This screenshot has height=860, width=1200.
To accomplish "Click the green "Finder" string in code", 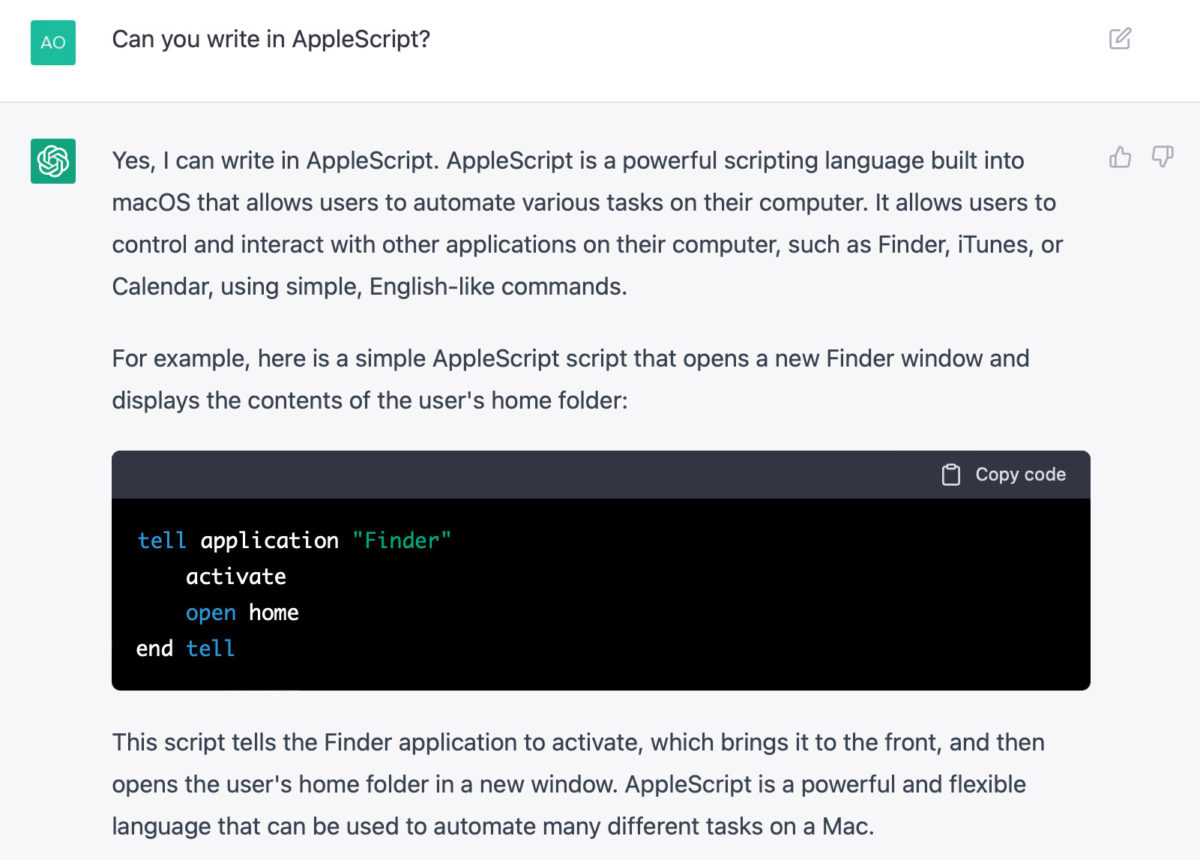I will click(401, 541).
